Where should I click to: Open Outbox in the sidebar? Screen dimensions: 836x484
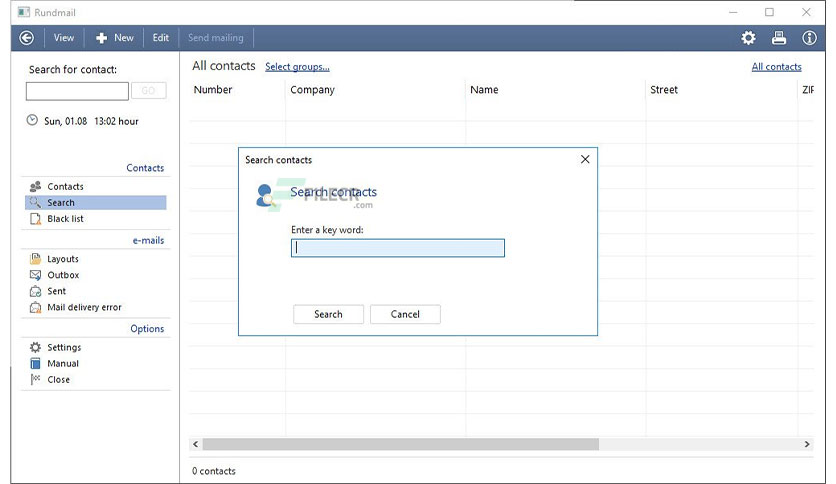63,275
